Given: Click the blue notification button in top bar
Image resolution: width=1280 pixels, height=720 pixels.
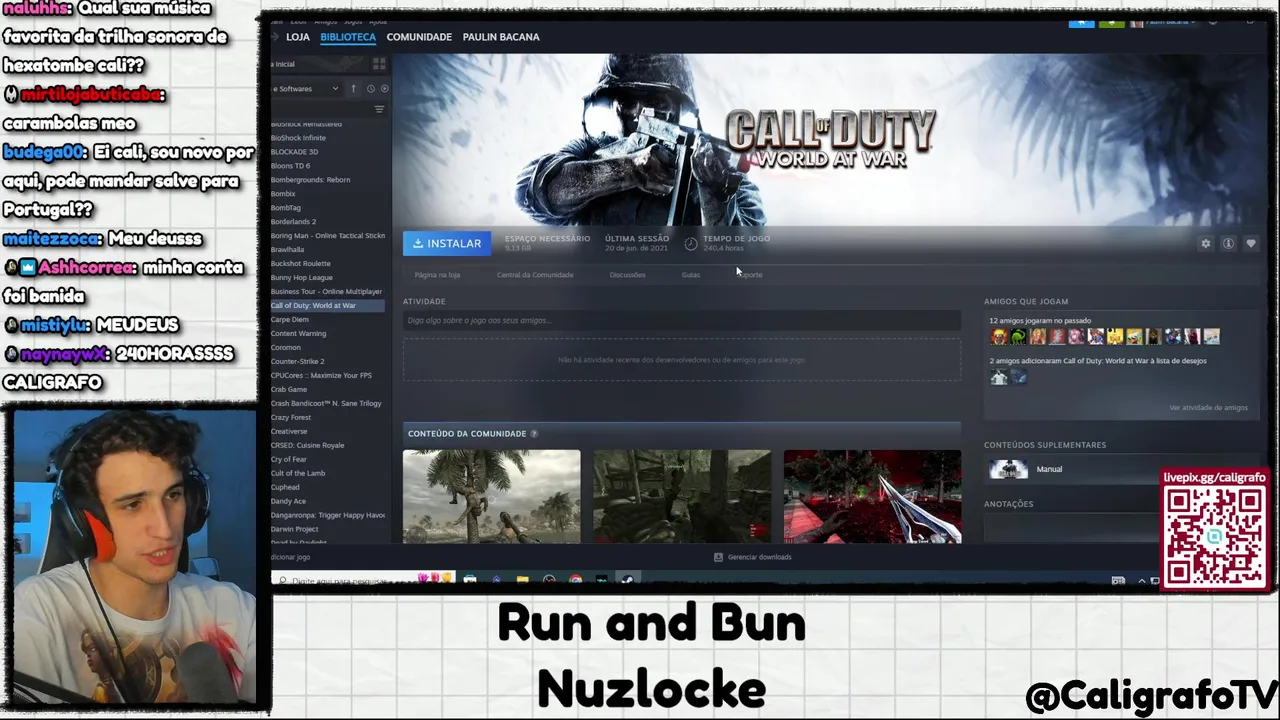Looking at the screenshot, I should coord(1081,22).
